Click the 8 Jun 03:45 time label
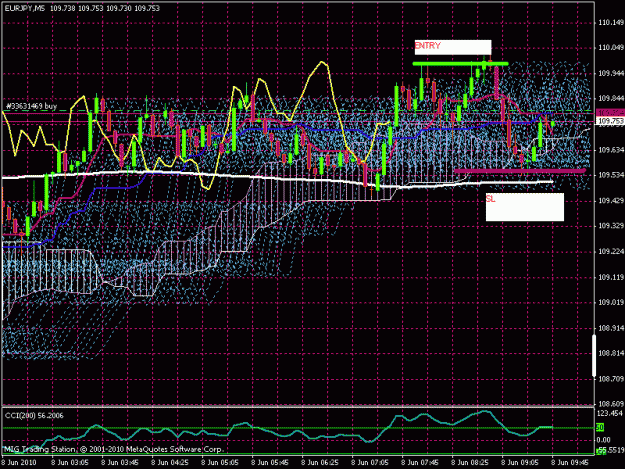The image size is (625, 469). point(120,463)
